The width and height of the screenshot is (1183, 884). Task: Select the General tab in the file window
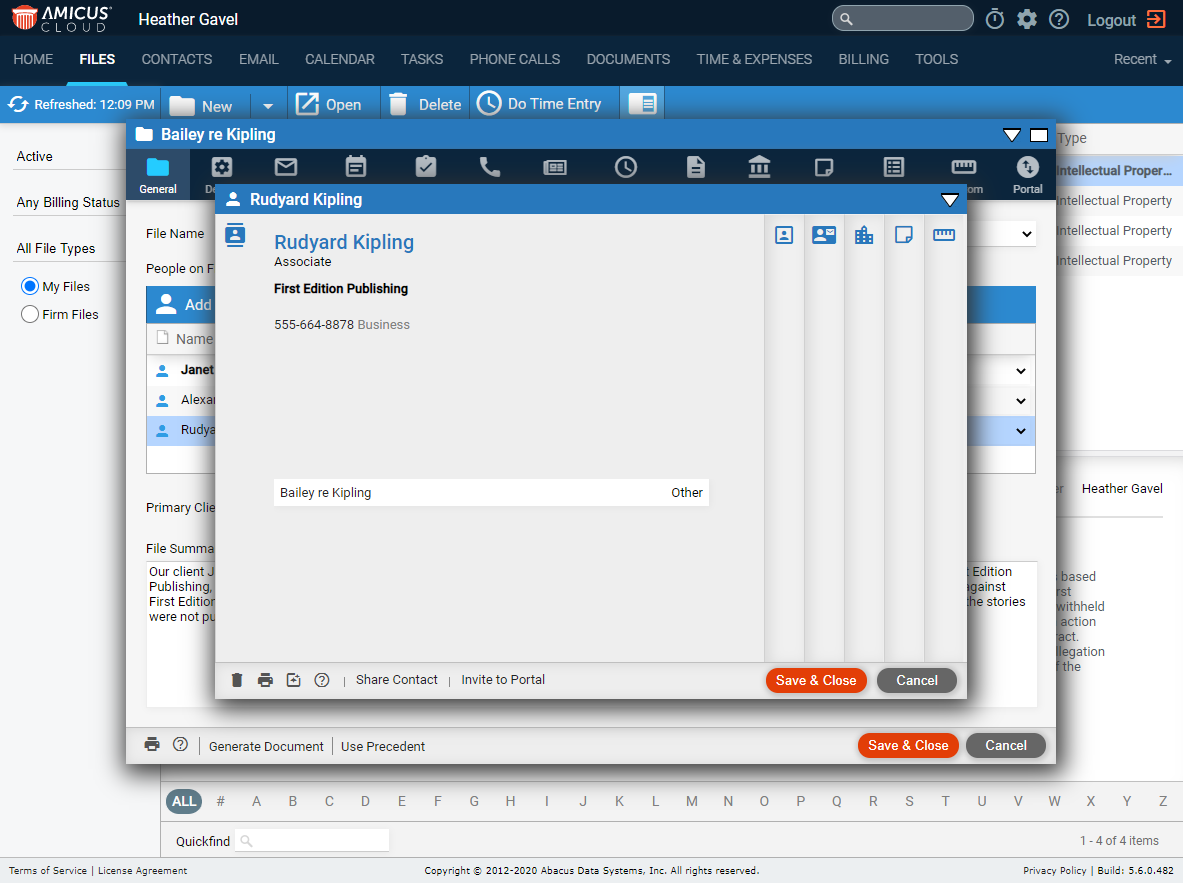pyautogui.click(x=158, y=175)
